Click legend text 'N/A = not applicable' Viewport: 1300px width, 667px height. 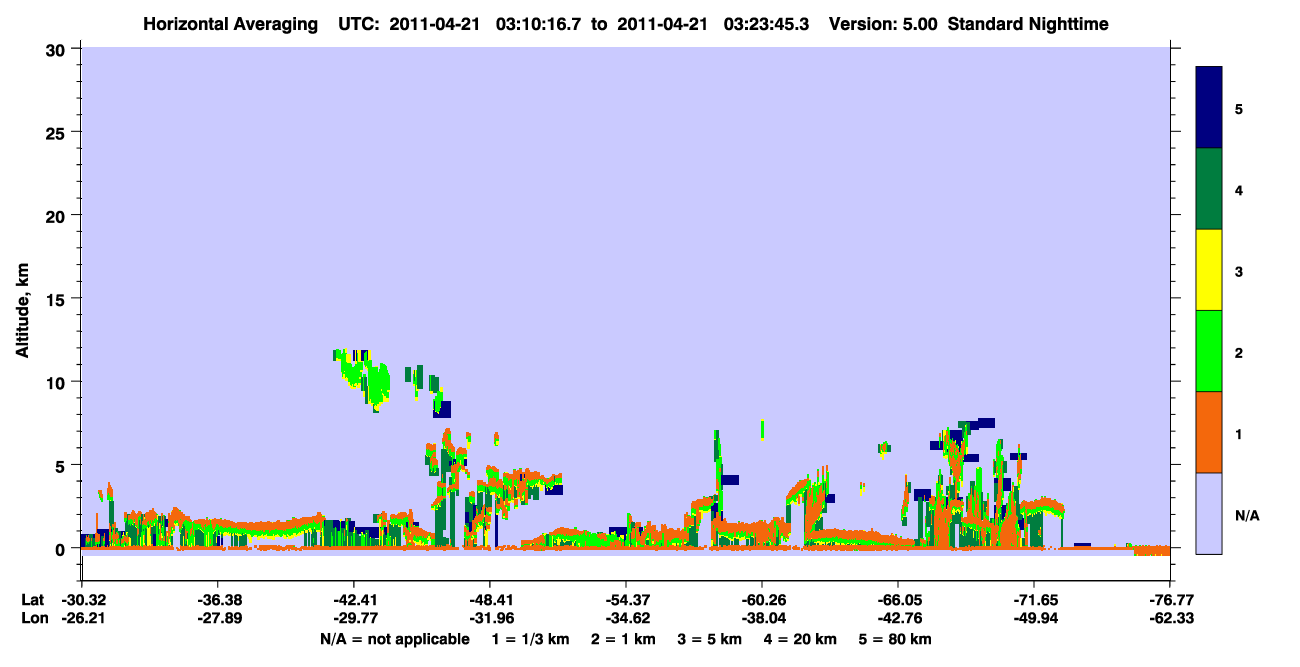[394, 639]
